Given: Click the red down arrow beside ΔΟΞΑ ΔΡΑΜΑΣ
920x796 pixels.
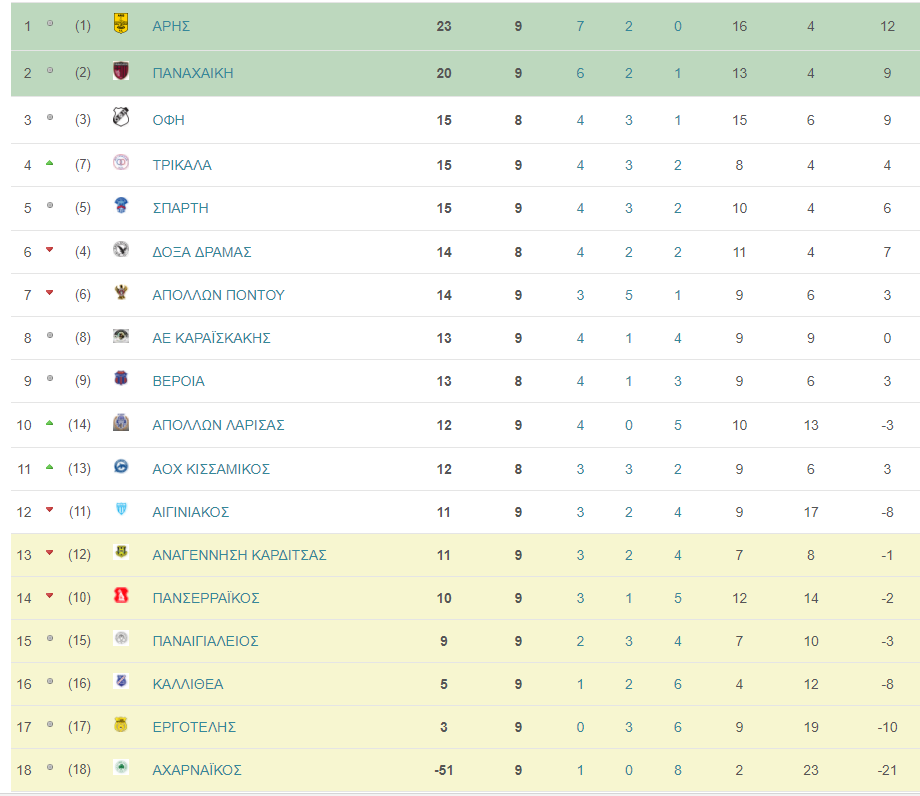Looking at the screenshot, I should [x=50, y=250].
